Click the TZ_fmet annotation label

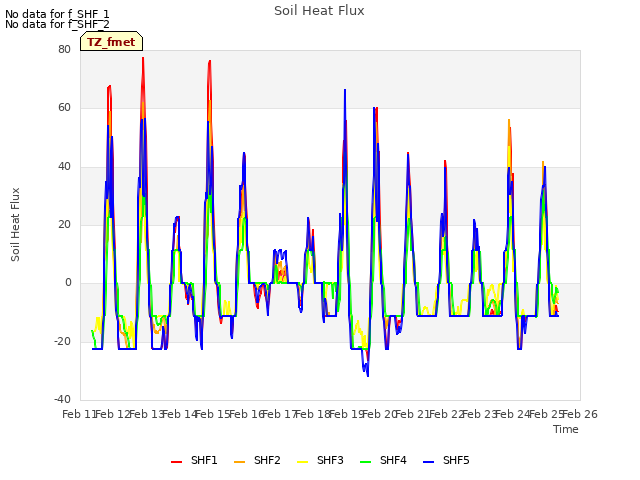tap(111, 42)
